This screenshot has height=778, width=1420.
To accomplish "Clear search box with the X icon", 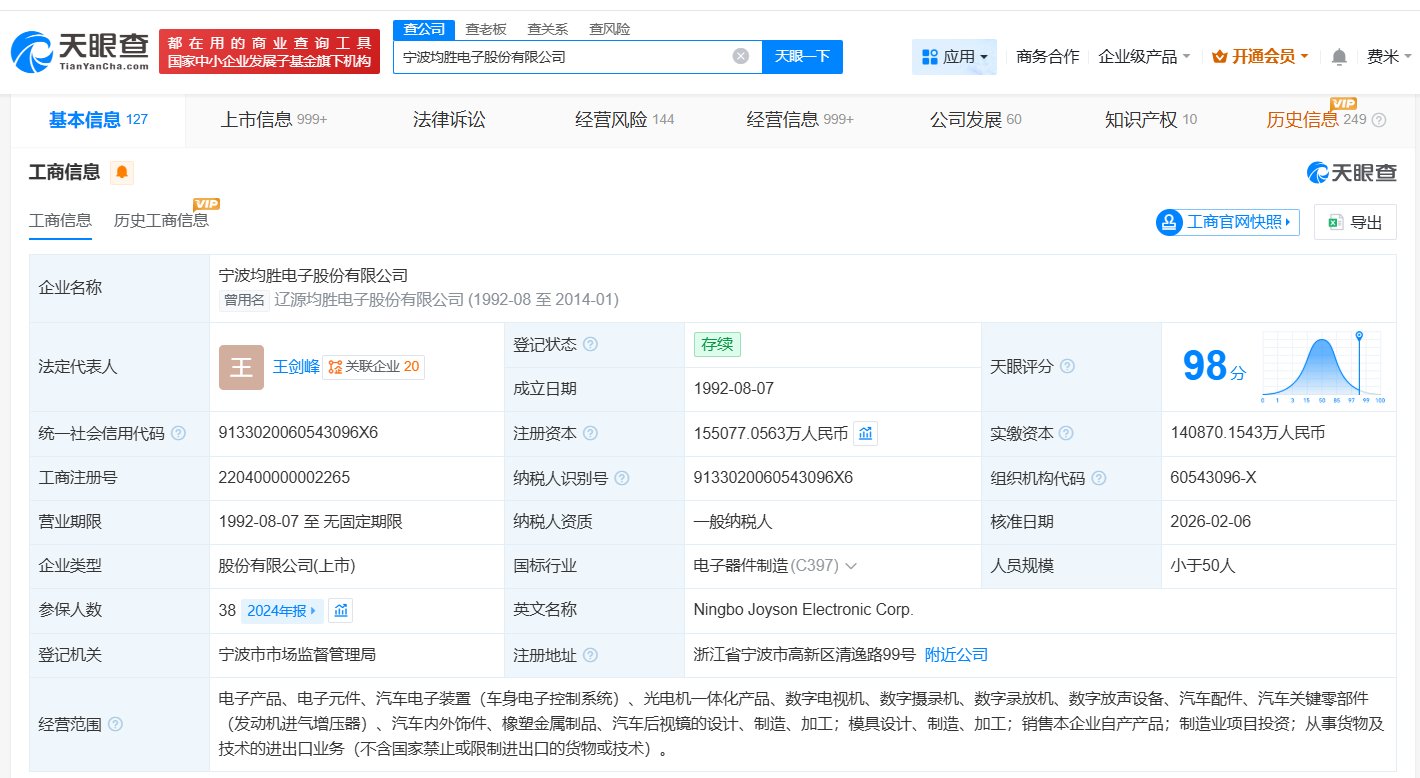I will (741, 57).
